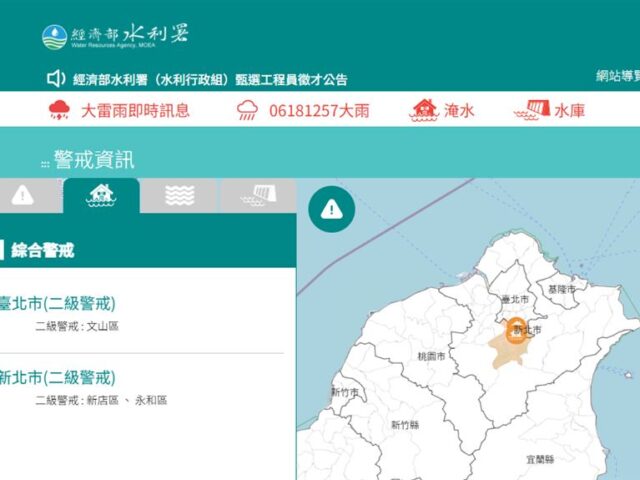Open 大雷雨即時訊息 link
This screenshot has height=480, width=640.
(135, 111)
